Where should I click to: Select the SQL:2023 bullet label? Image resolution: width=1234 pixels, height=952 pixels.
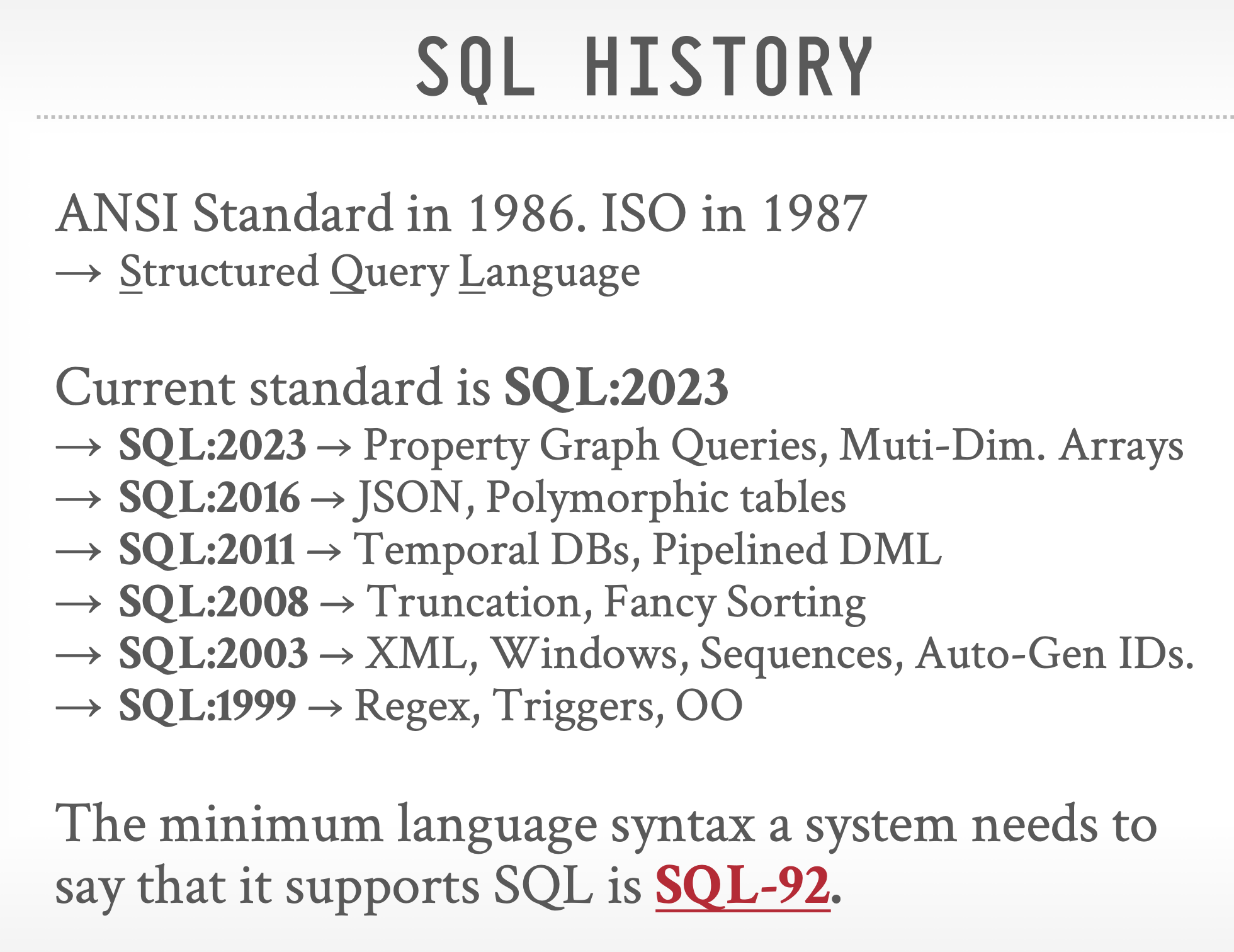tap(212, 445)
